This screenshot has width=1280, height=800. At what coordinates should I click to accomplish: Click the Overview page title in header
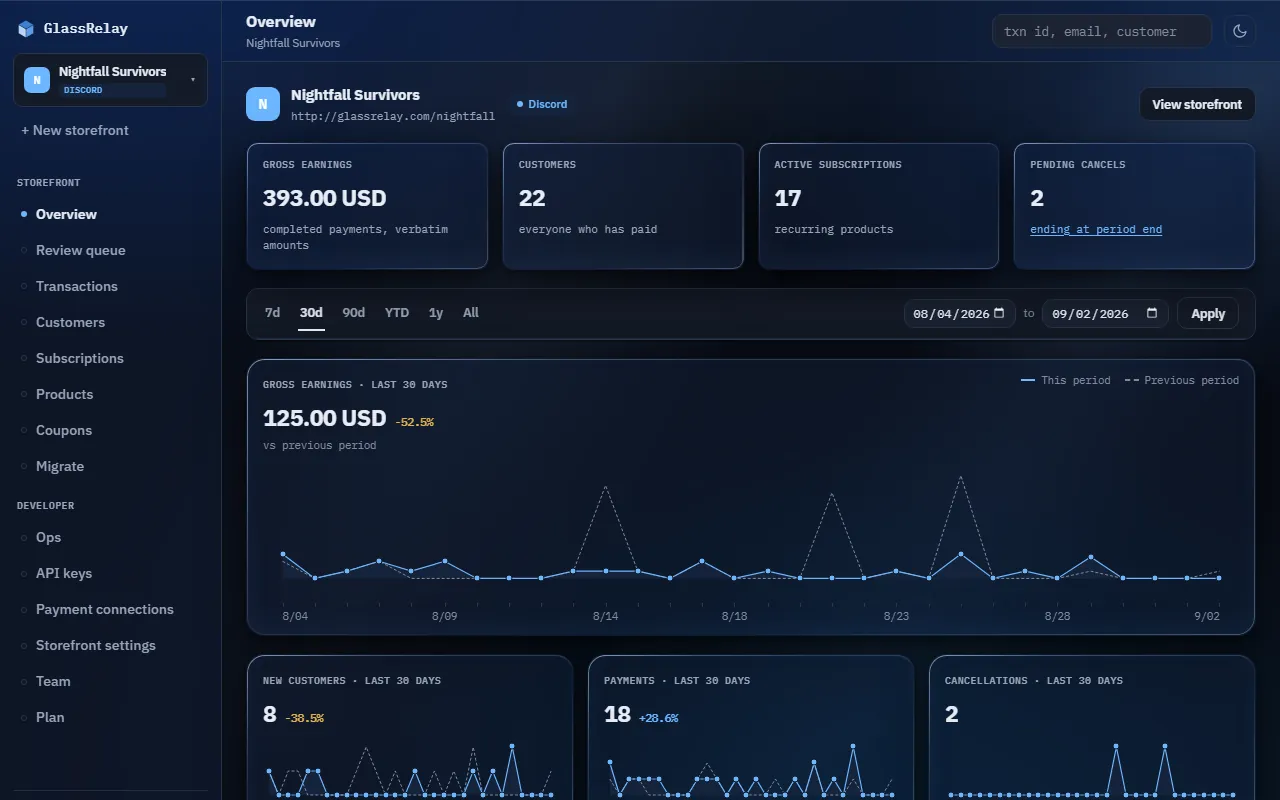(x=281, y=21)
